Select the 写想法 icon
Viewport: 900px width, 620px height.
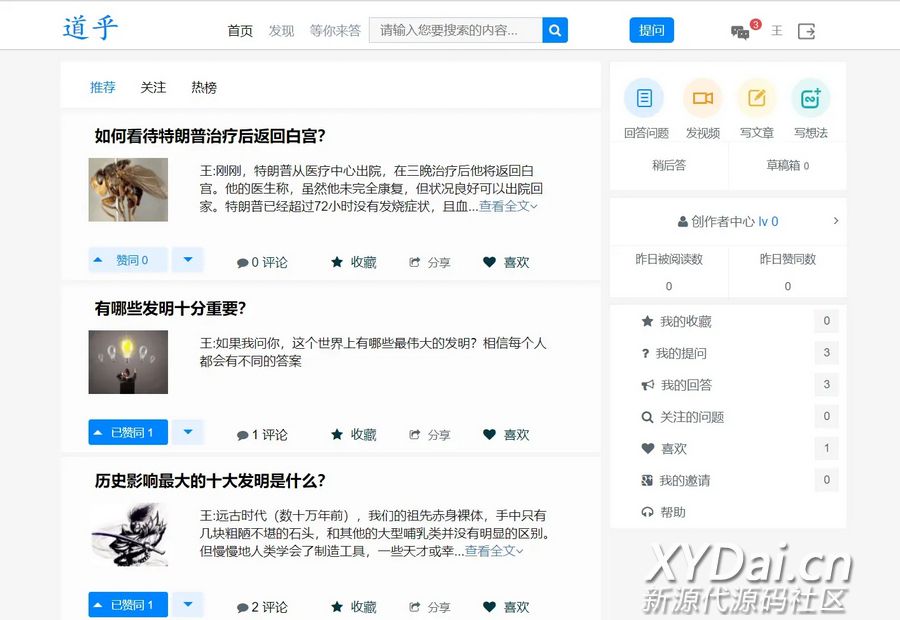pos(811,98)
